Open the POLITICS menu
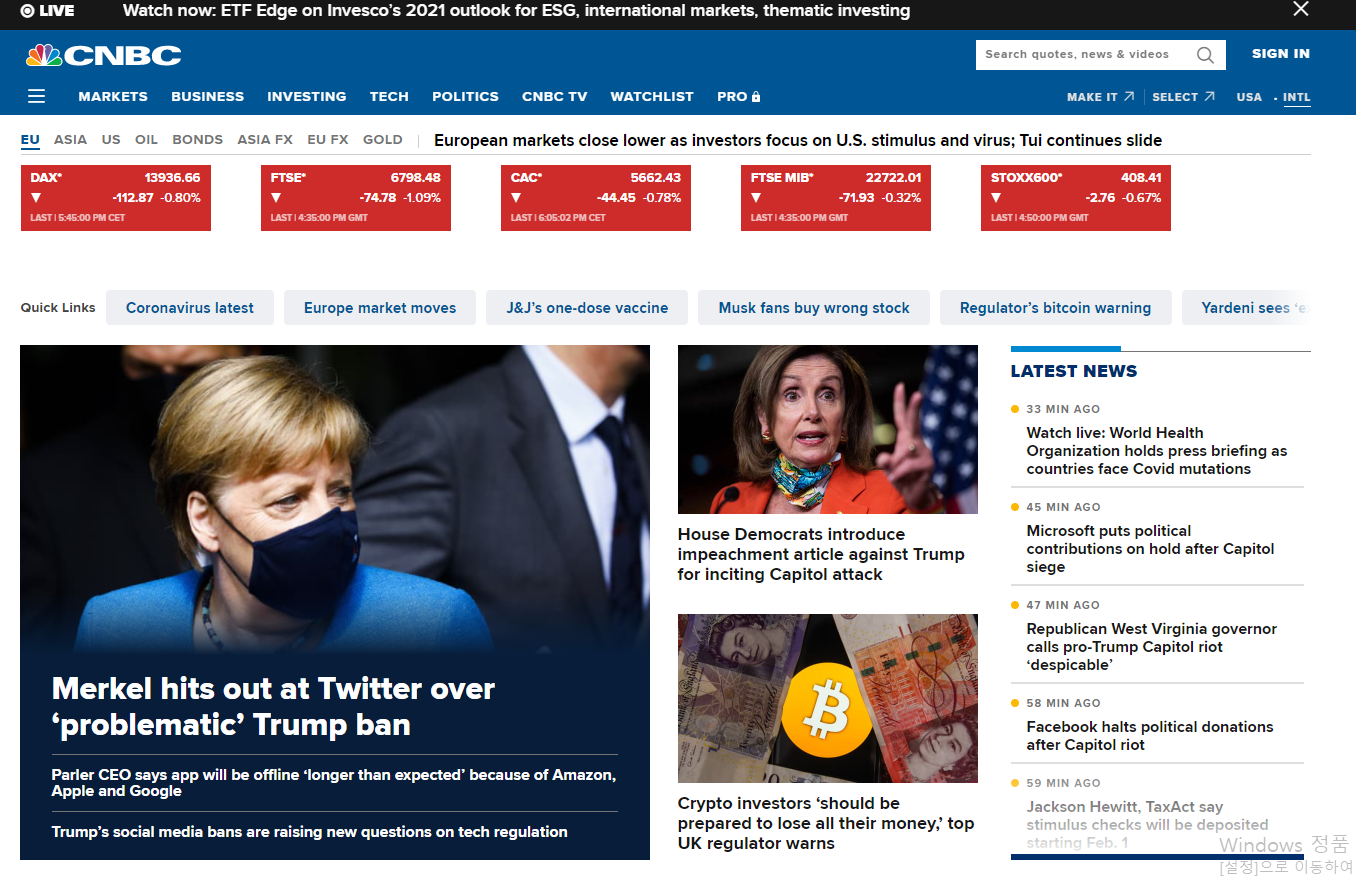The height and width of the screenshot is (895, 1356). 465,97
